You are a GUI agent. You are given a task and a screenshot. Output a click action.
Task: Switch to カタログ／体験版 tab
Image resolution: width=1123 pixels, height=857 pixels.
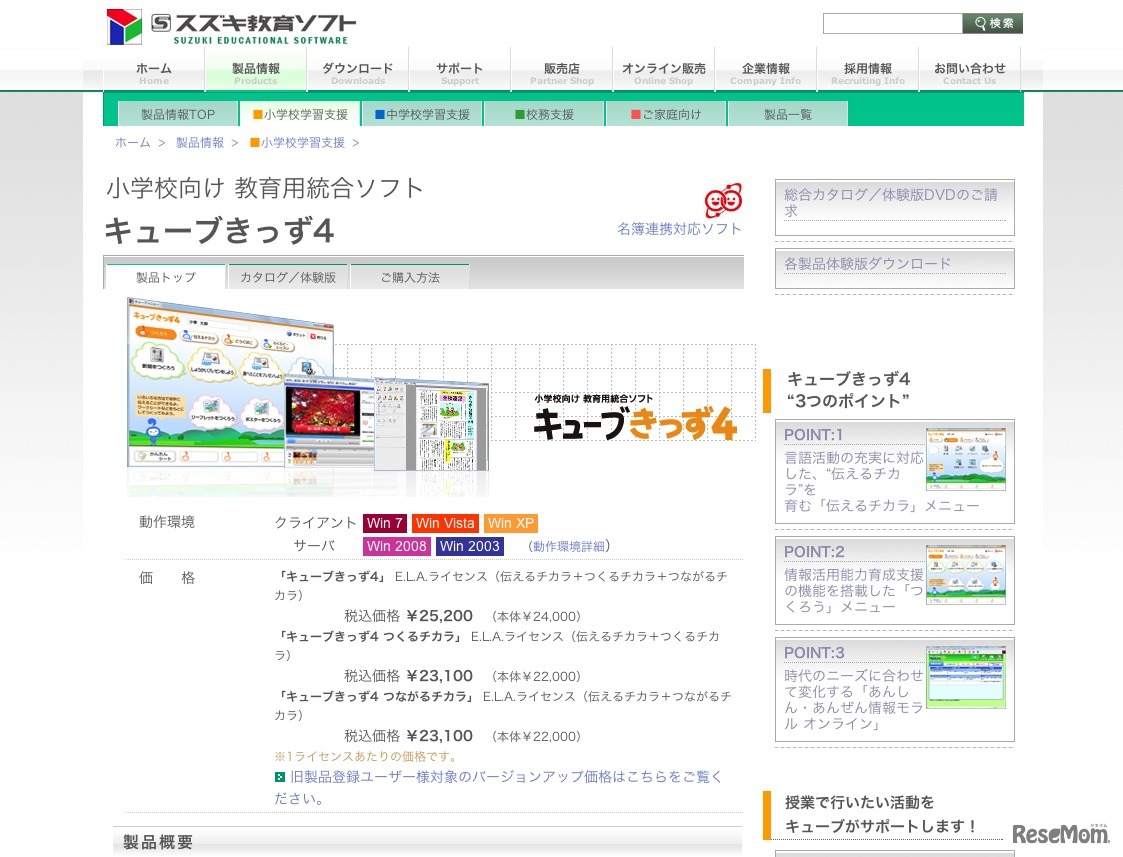coord(288,277)
